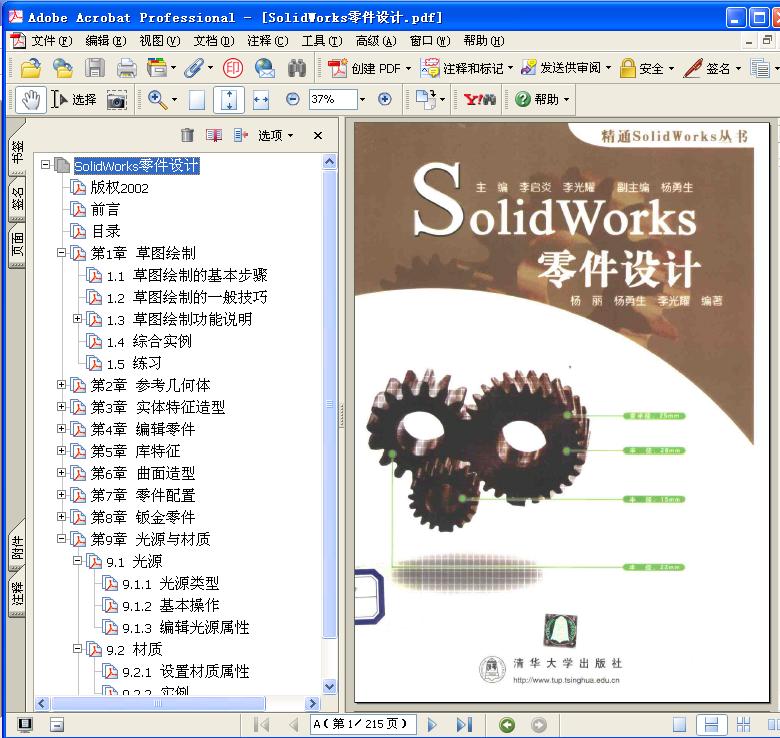Select the 前言 bookmark

coord(105,209)
